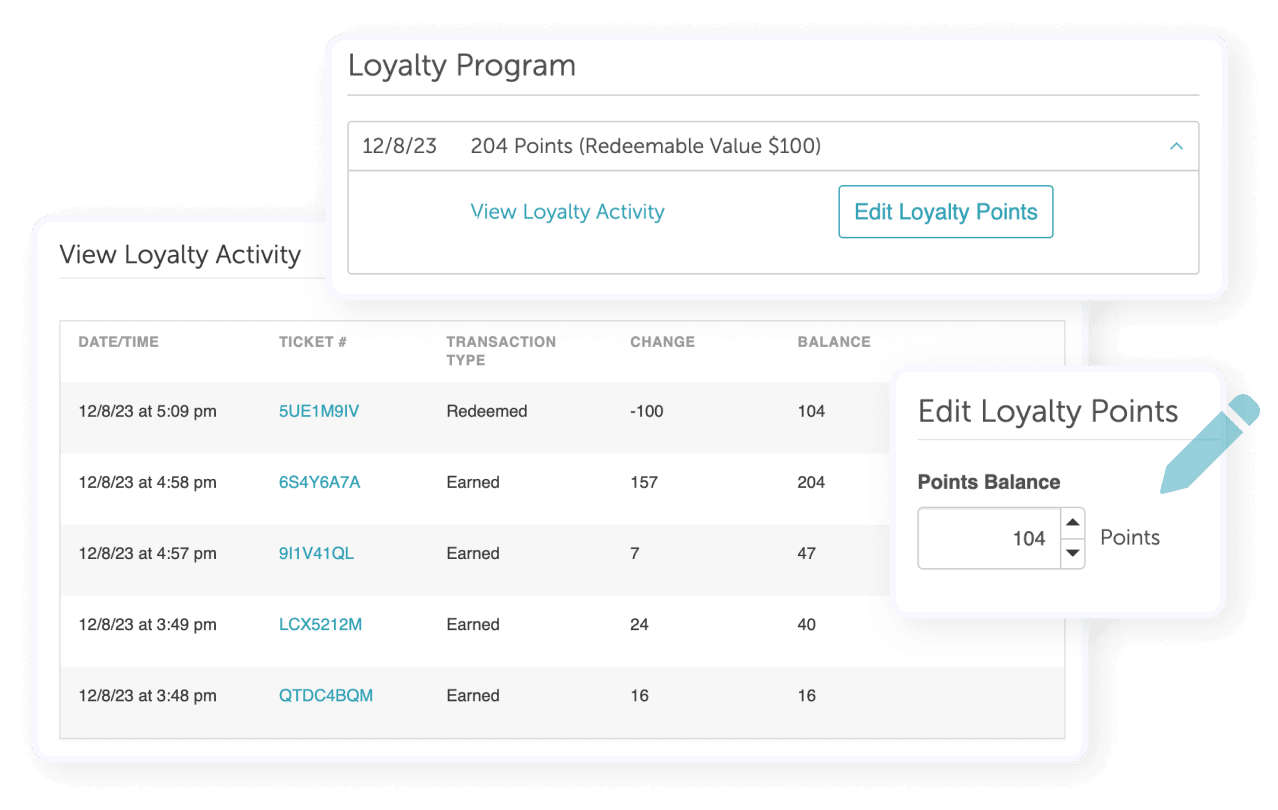Click the 12/8/23 at 5:09 pm date cell

coord(148,411)
